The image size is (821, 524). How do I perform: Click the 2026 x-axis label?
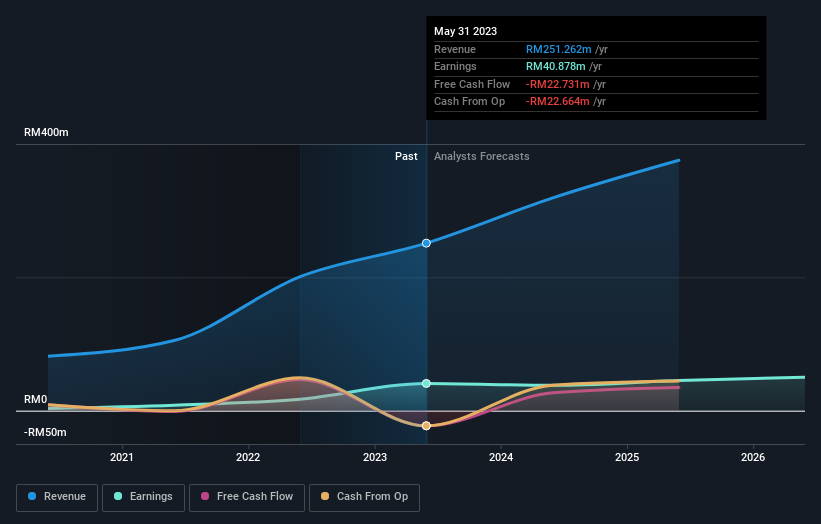click(x=753, y=457)
